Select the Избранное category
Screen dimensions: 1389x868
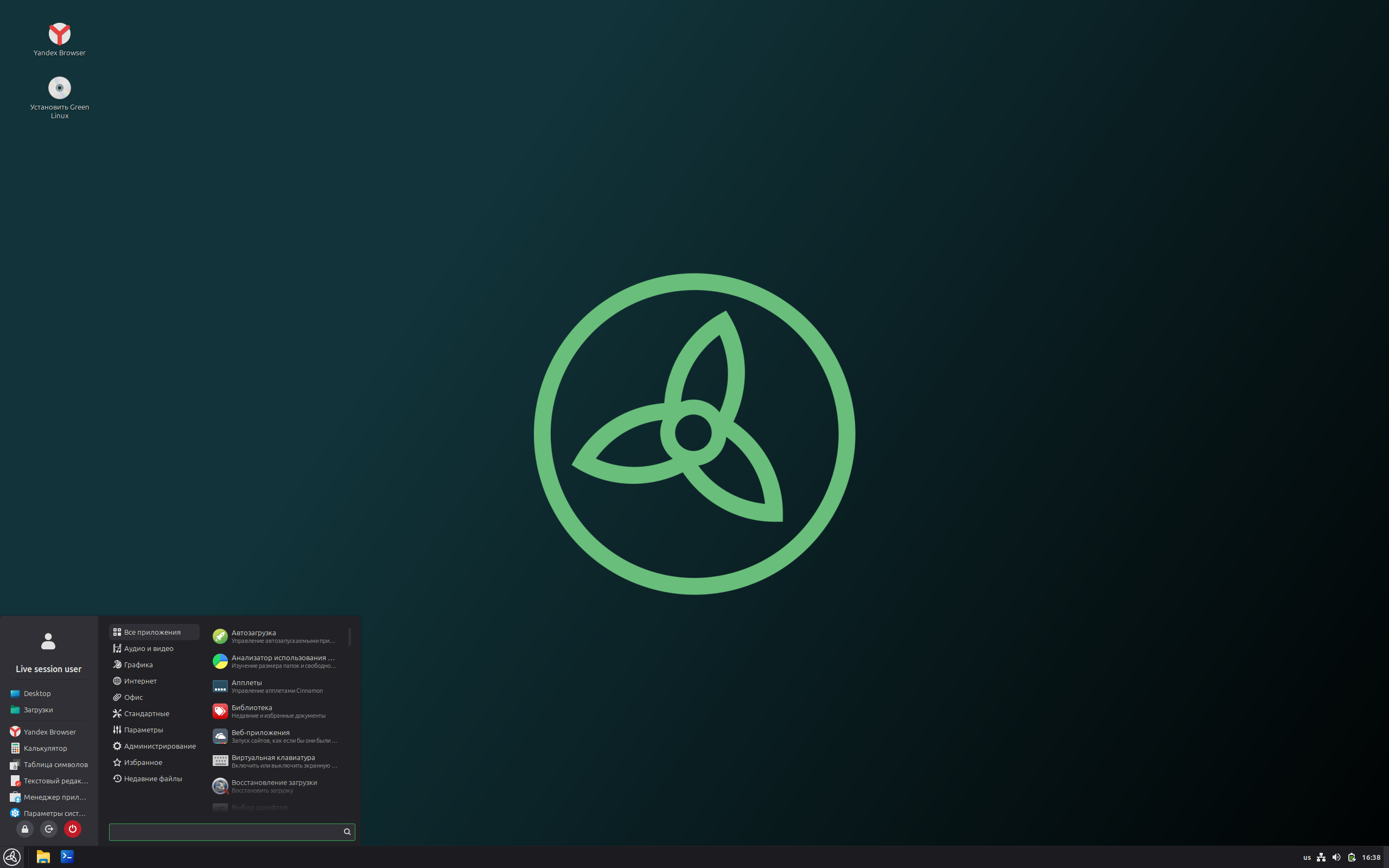[155, 762]
